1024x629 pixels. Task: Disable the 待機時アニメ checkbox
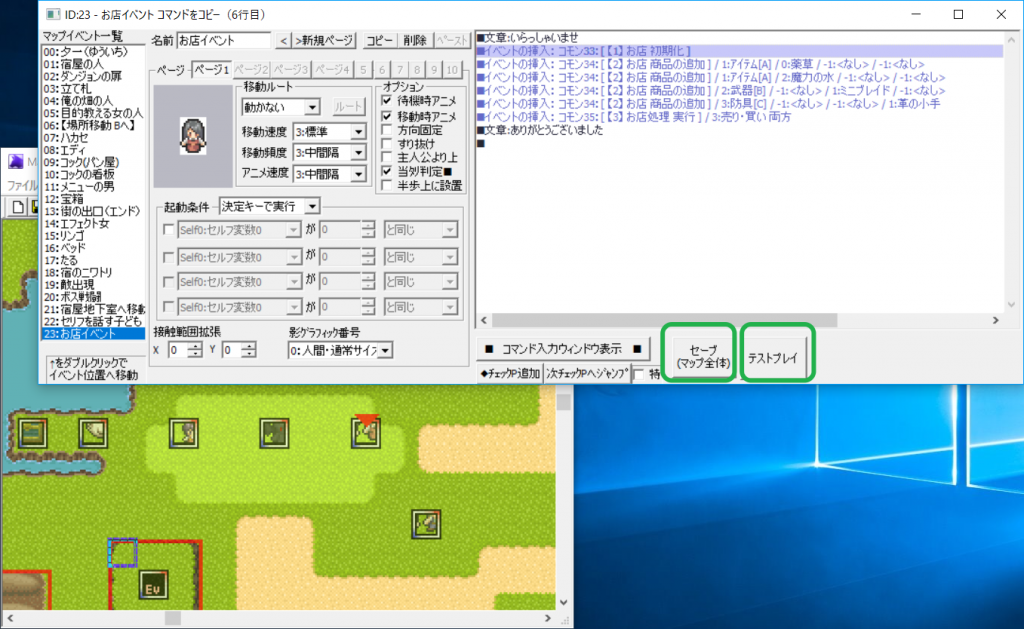[386, 101]
